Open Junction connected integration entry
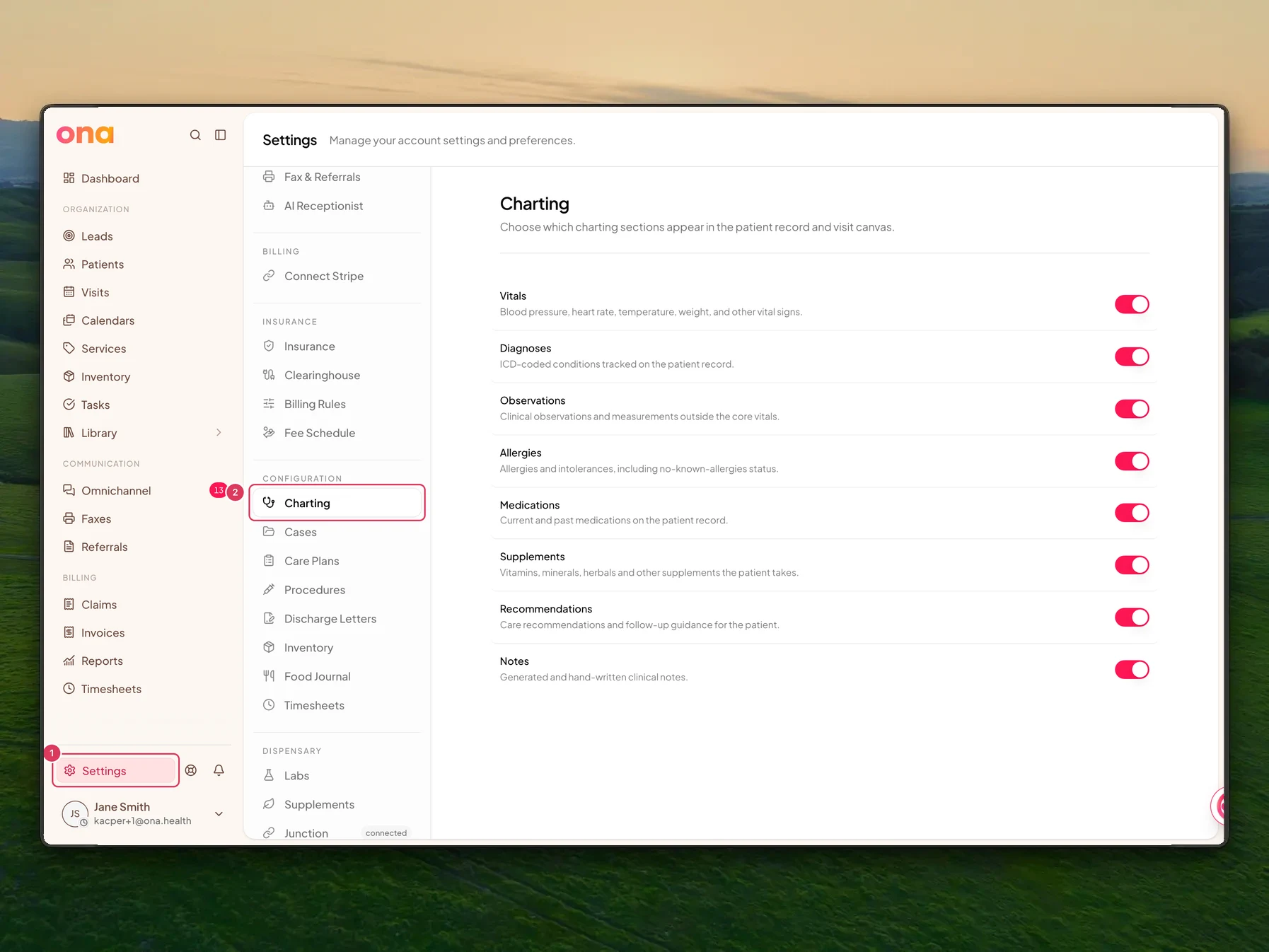The width and height of the screenshot is (1269, 952). [337, 832]
